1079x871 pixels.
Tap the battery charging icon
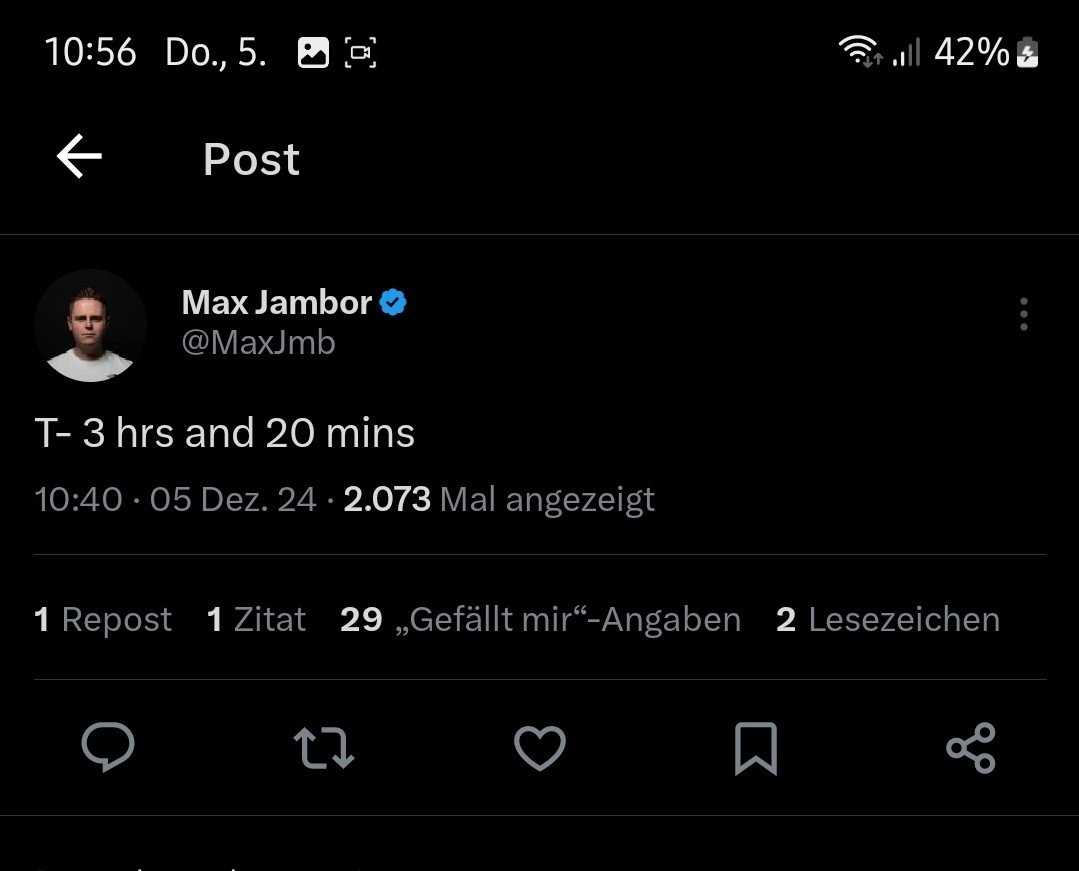tap(1027, 52)
